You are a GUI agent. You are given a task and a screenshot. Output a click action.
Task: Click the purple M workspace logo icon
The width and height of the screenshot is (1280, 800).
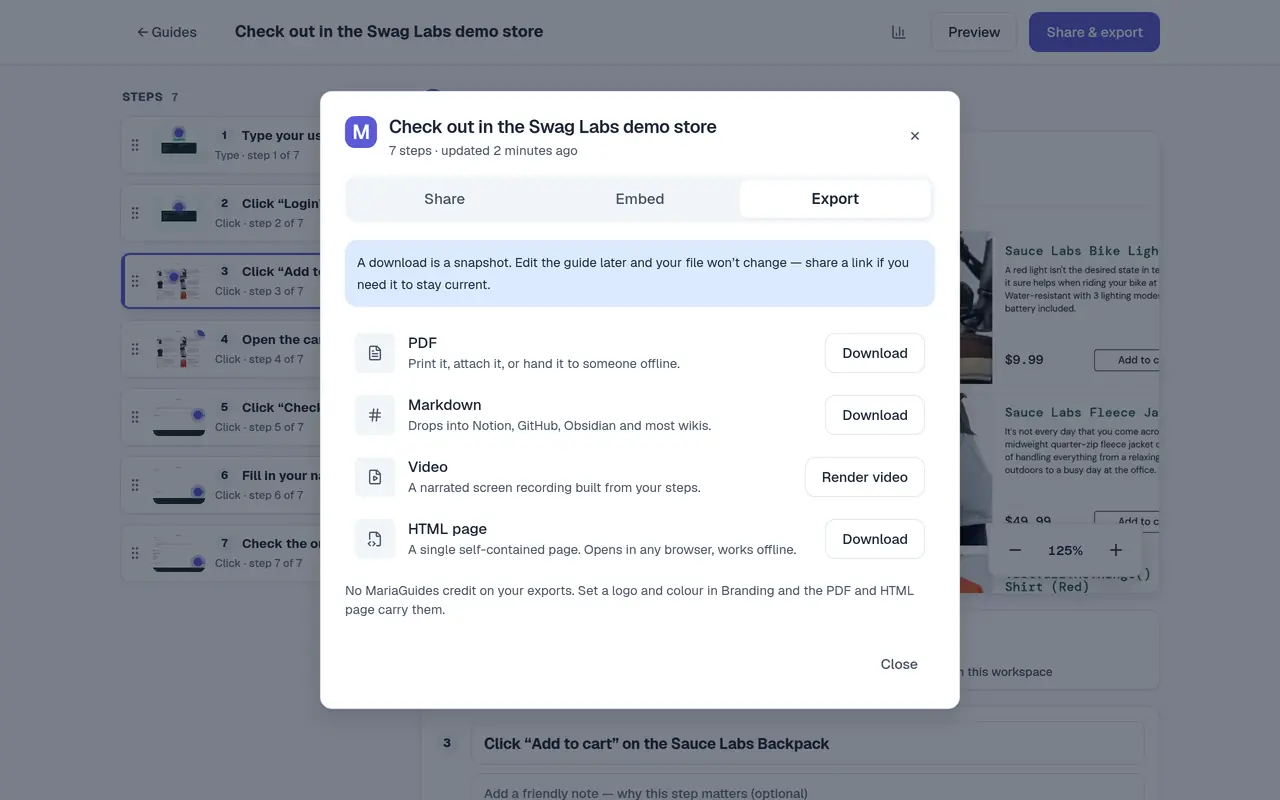coord(361,132)
